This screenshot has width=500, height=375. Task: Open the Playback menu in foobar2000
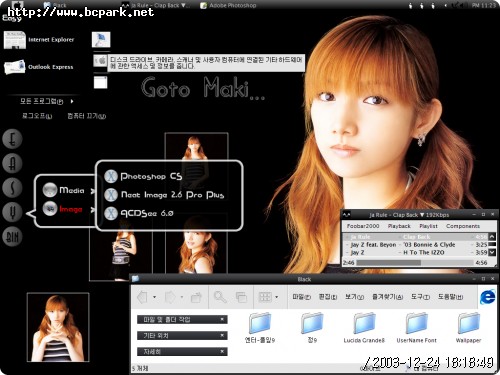[399, 226]
